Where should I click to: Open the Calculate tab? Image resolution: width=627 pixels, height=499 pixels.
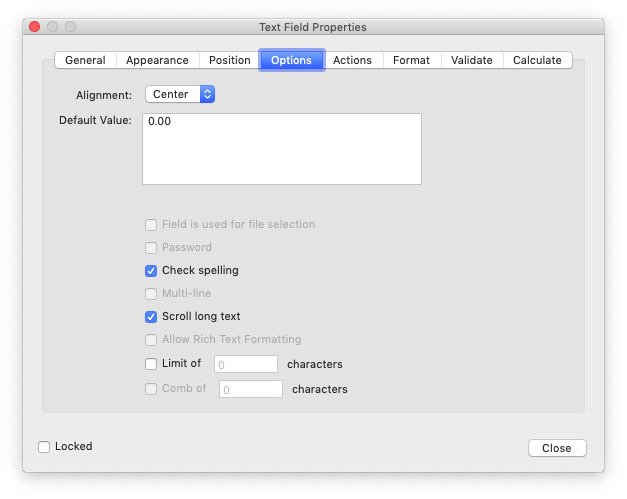537,60
